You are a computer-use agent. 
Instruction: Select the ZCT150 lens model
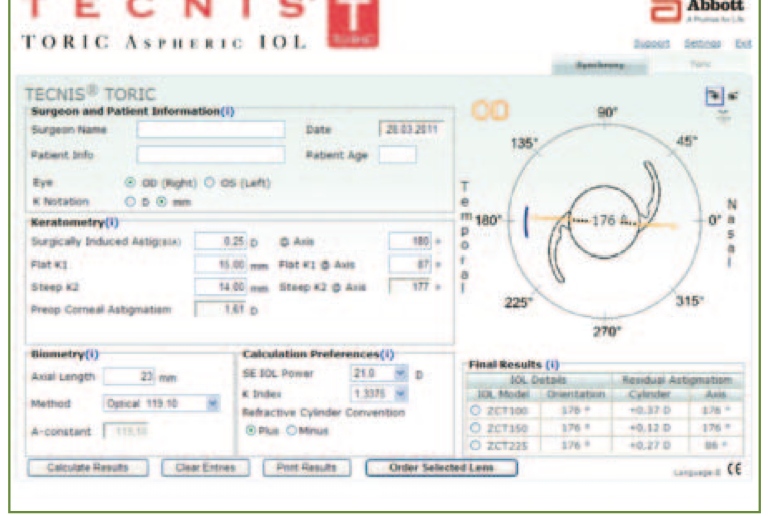point(475,428)
